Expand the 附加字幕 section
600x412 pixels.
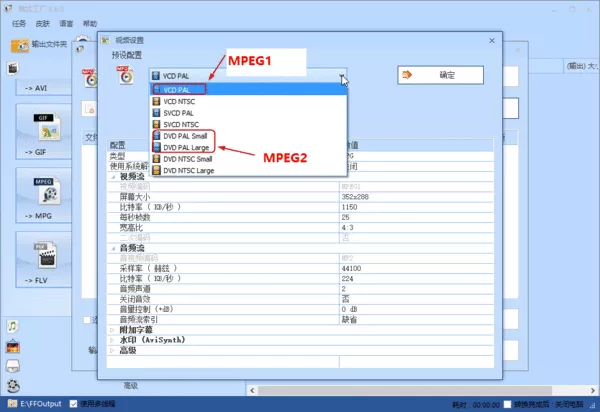(112, 330)
